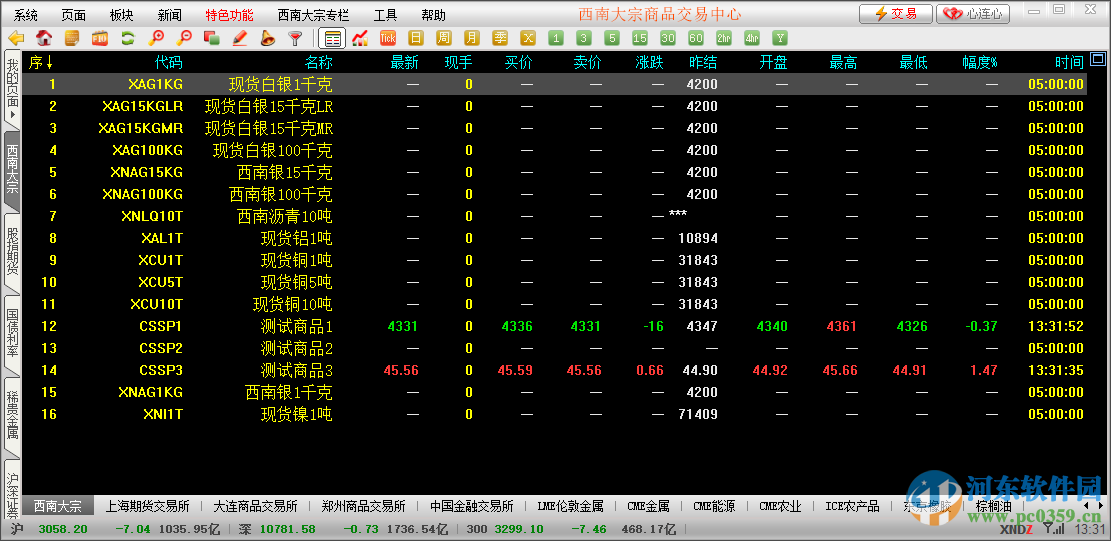Open the 郑州商品交易所 bottom tab
Viewport: 1111px width, 541px height.
363,506
